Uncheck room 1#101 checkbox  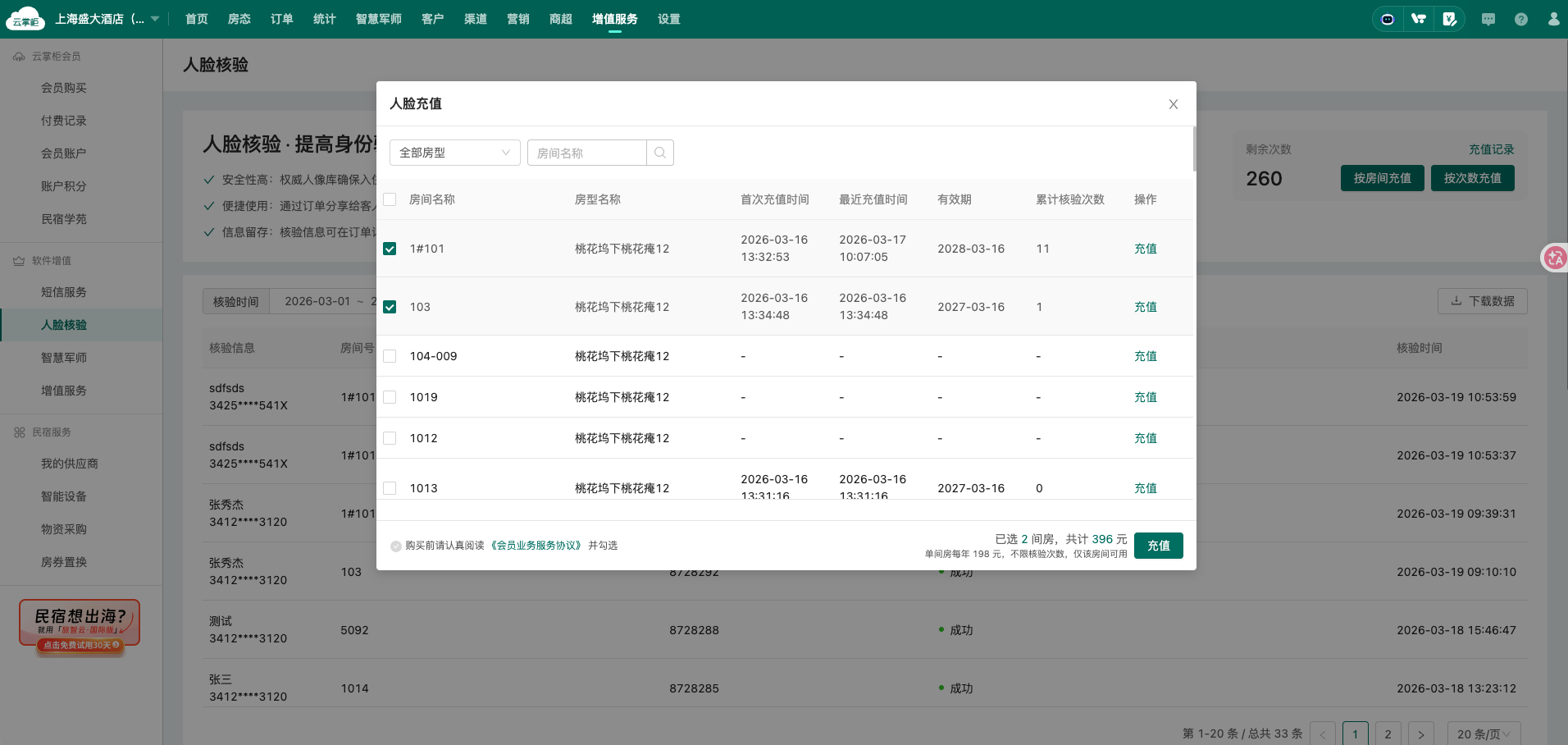(390, 249)
